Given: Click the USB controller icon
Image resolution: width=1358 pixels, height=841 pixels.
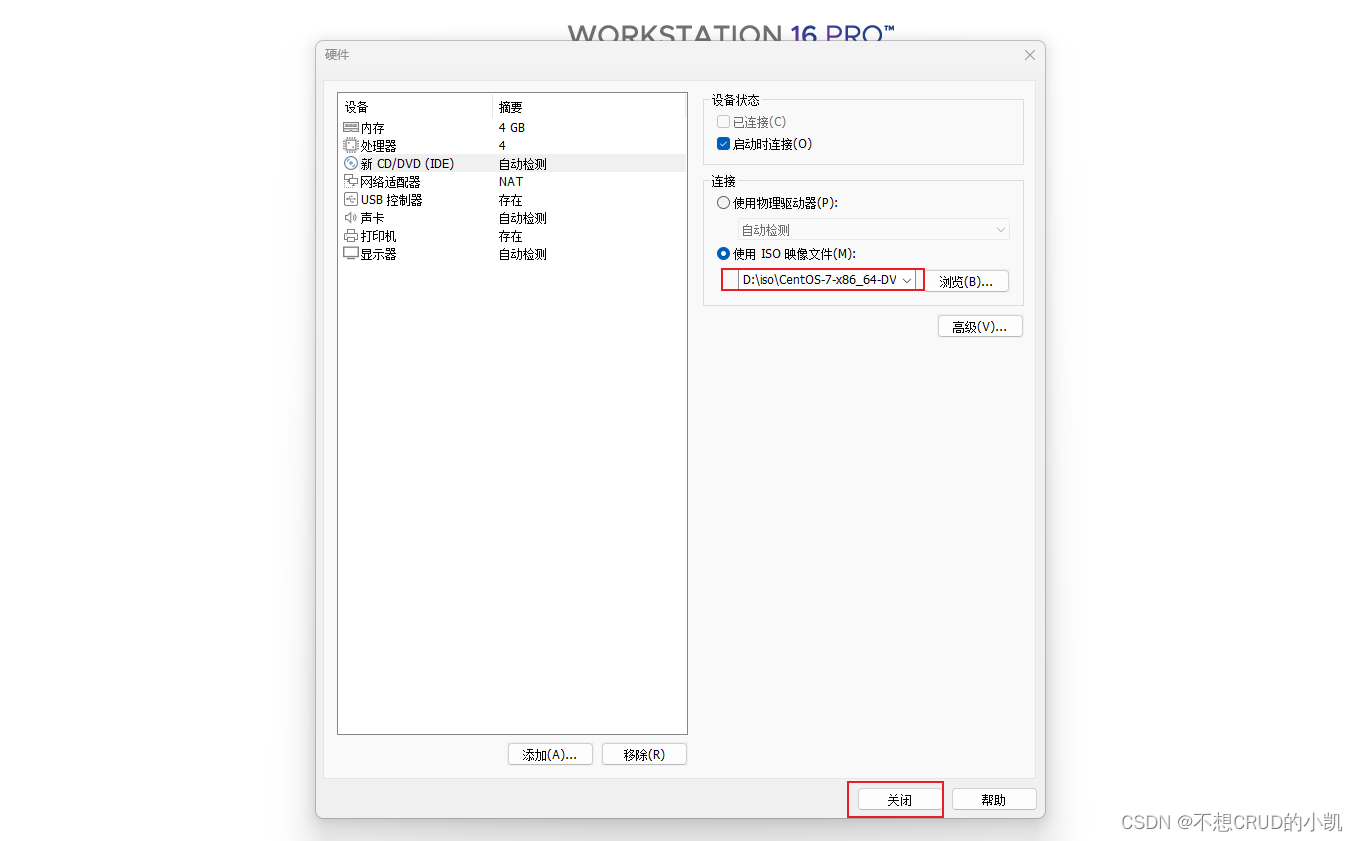Looking at the screenshot, I should pyautogui.click(x=350, y=200).
